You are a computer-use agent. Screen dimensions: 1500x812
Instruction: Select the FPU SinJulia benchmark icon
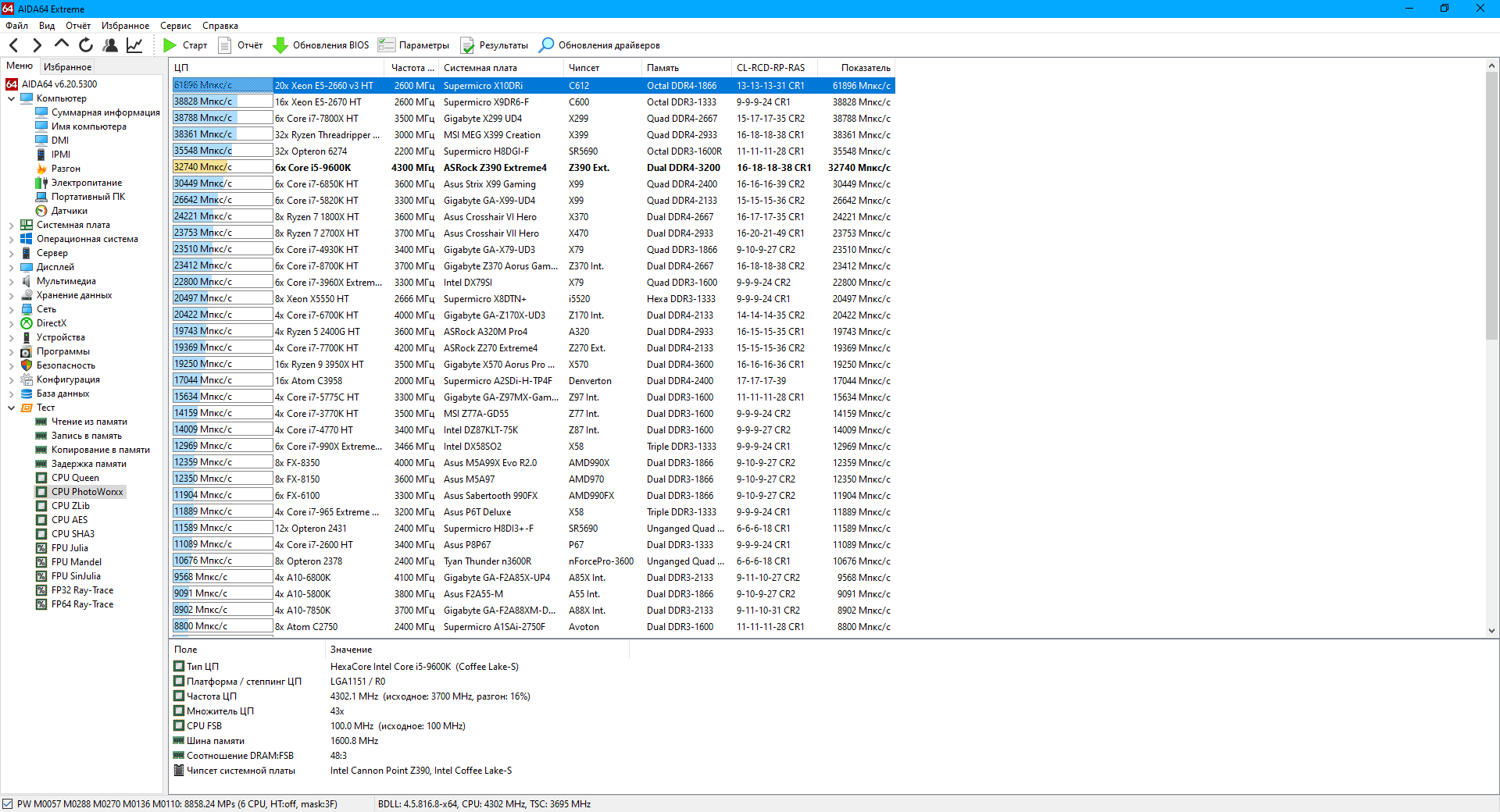pyautogui.click(x=41, y=576)
